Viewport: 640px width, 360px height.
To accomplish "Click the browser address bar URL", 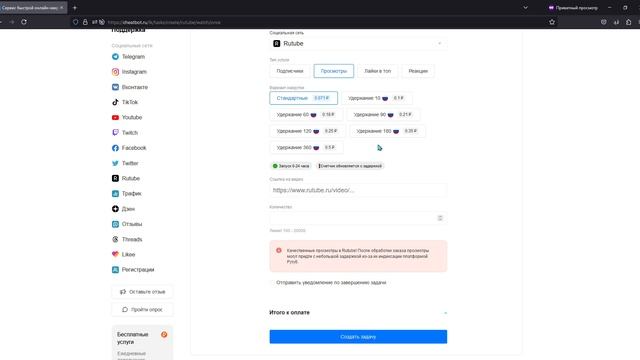I will click(164, 22).
